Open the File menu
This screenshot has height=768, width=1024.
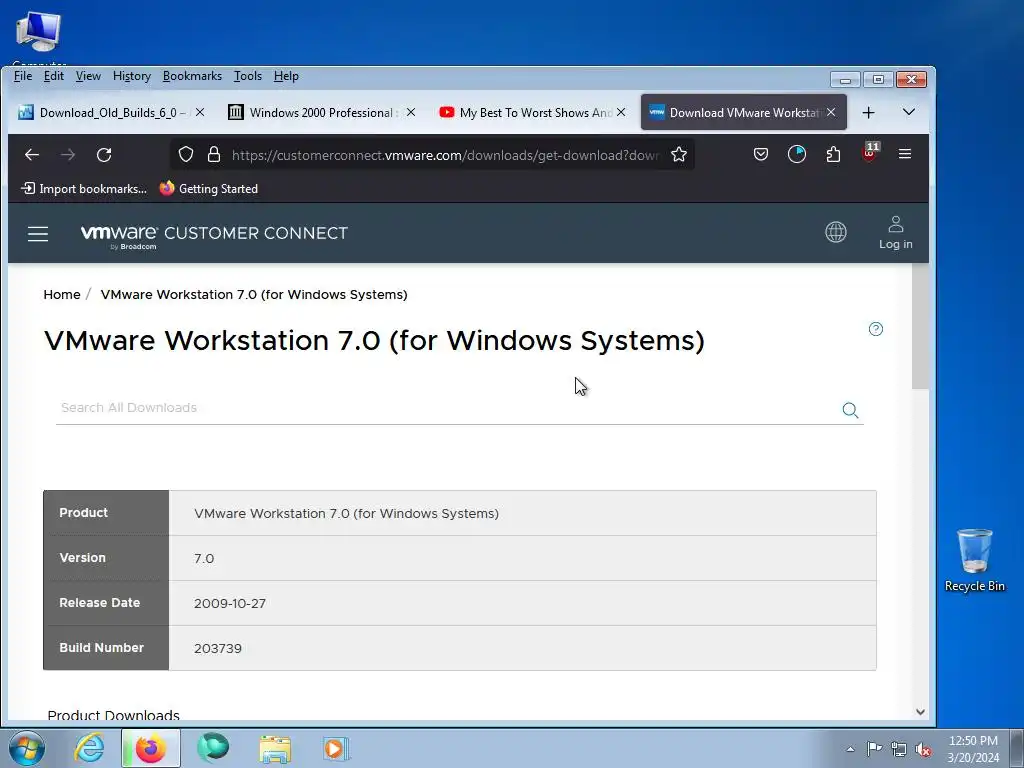[23, 76]
